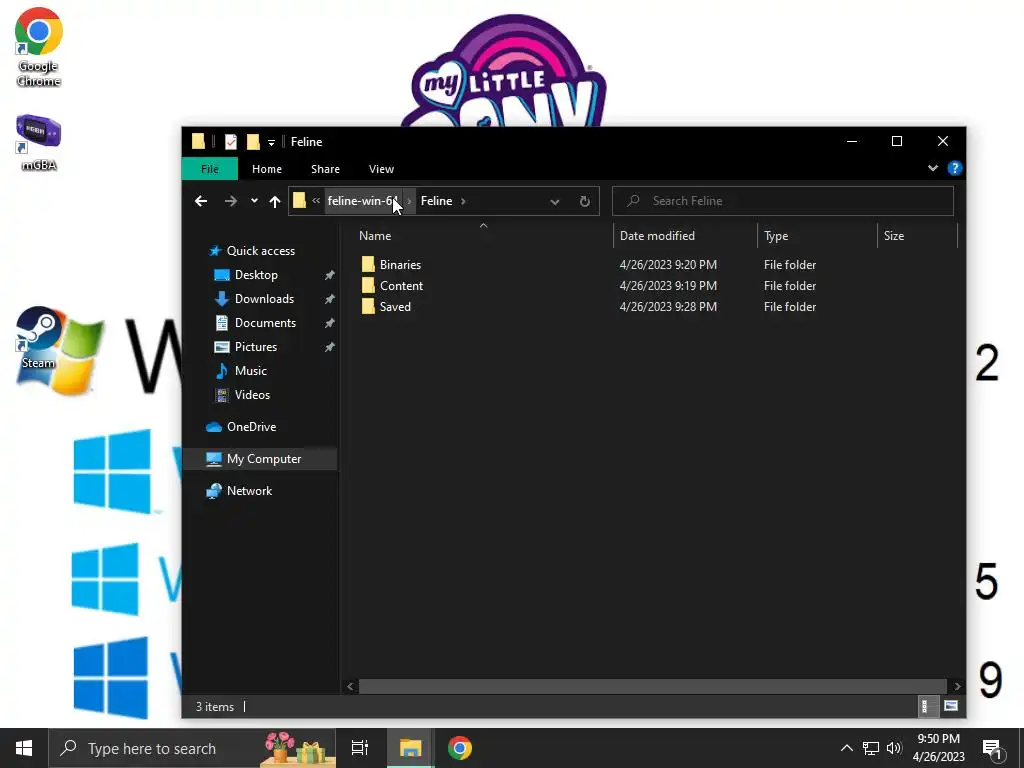
Task: Click File Explorer taskbar icon
Action: tap(410, 748)
